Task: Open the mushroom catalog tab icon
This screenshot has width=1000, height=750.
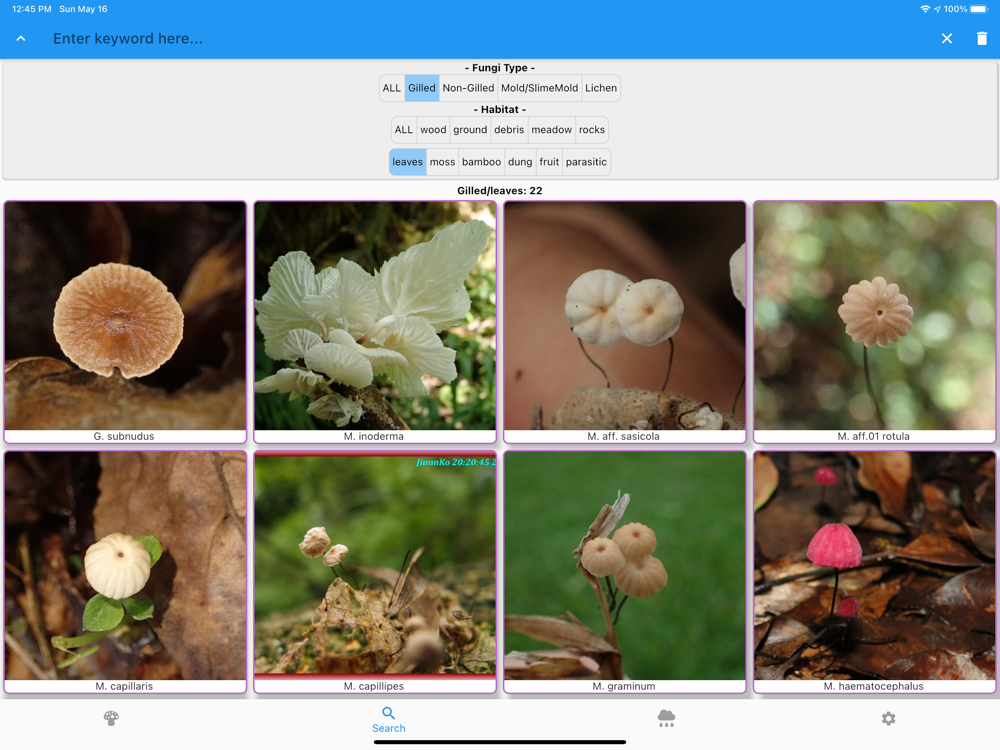Action: tap(111, 718)
